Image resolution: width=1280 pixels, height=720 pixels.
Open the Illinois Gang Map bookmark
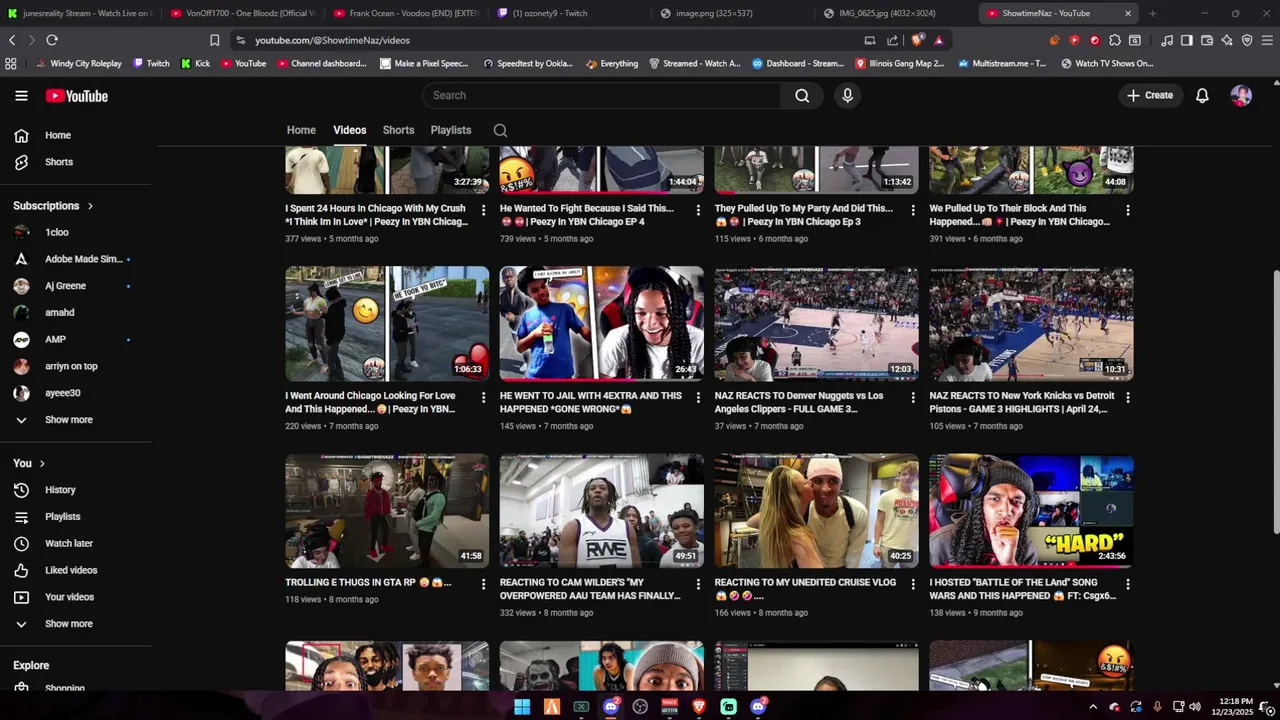tap(899, 63)
